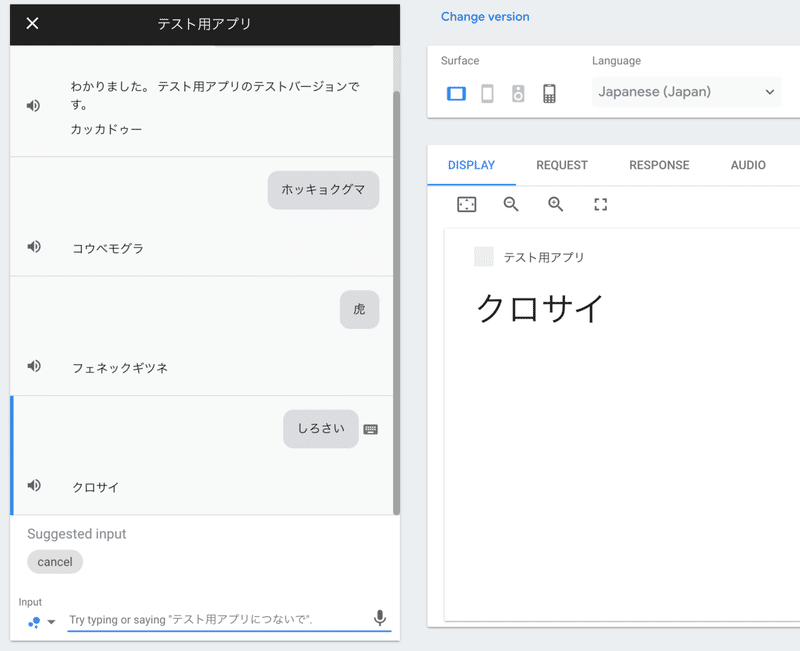Switch to the AUDIO tab
The image size is (800, 651).
coord(748,165)
